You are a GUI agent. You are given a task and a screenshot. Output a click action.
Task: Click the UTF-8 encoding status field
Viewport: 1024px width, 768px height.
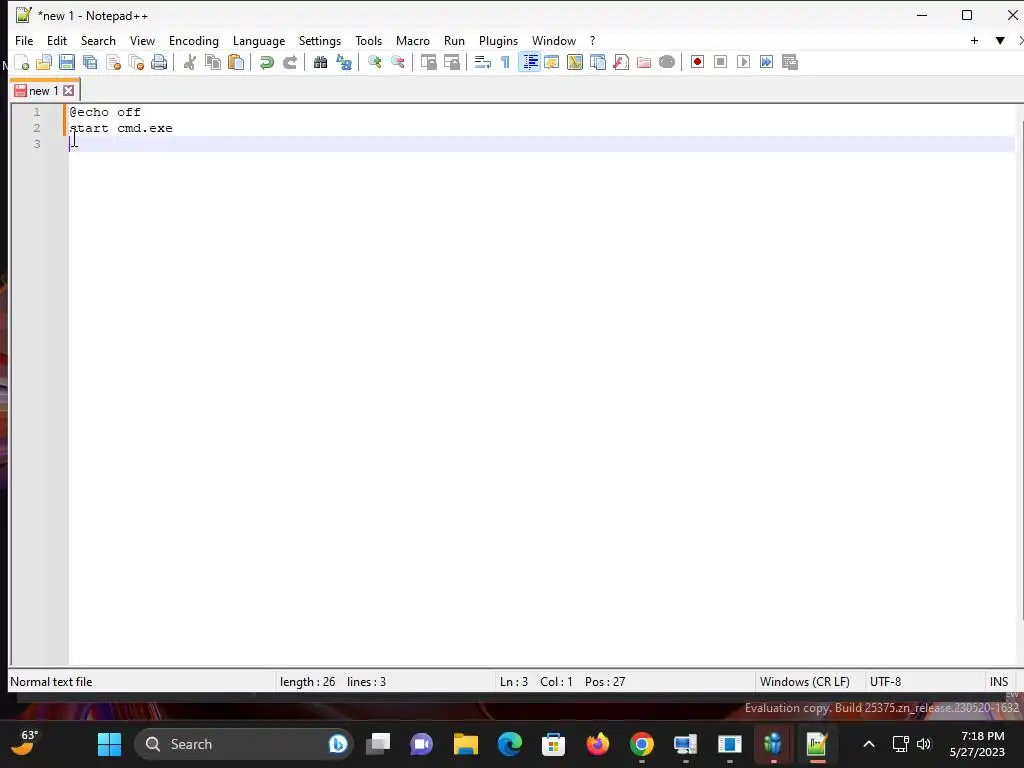coord(923,682)
